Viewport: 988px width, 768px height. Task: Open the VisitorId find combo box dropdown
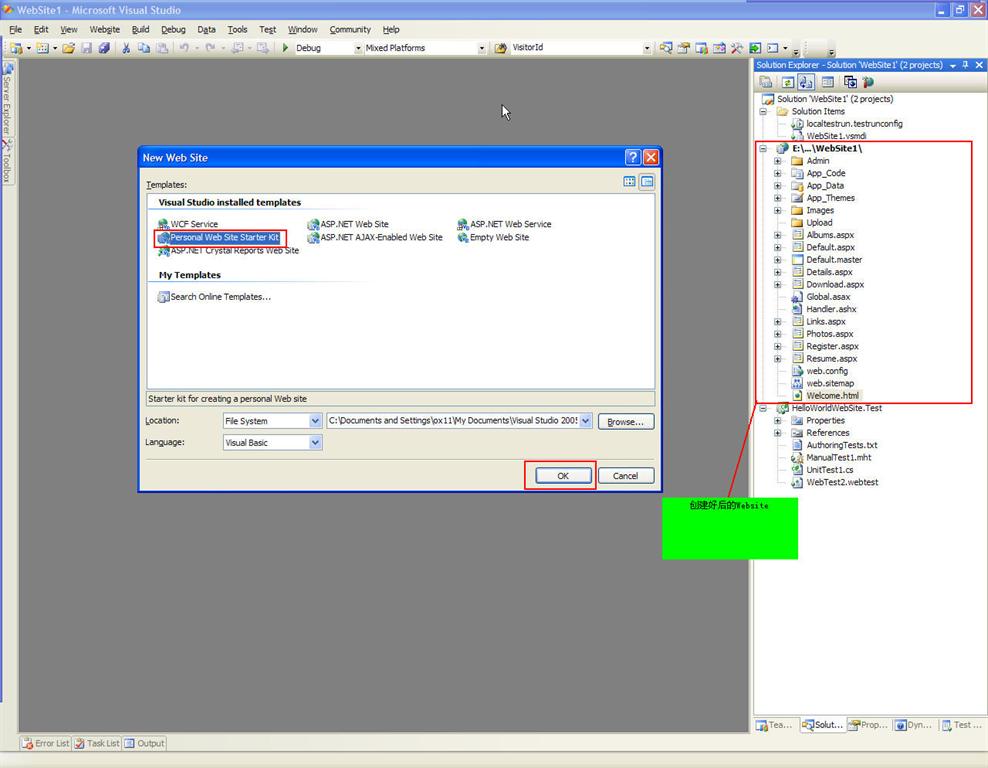point(646,48)
